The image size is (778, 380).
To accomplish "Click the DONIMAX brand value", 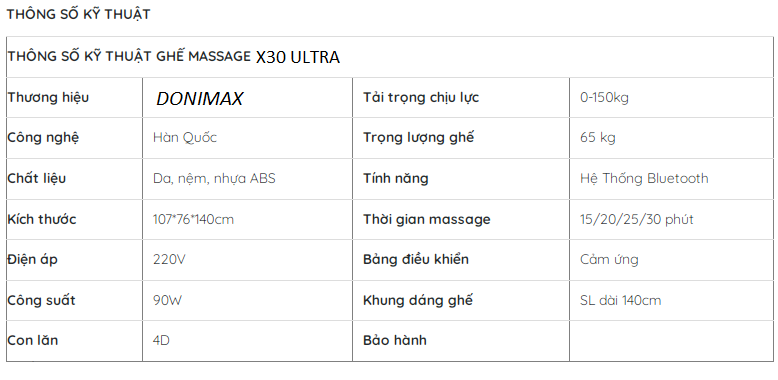I will pyautogui.click(x=199, y=99).
